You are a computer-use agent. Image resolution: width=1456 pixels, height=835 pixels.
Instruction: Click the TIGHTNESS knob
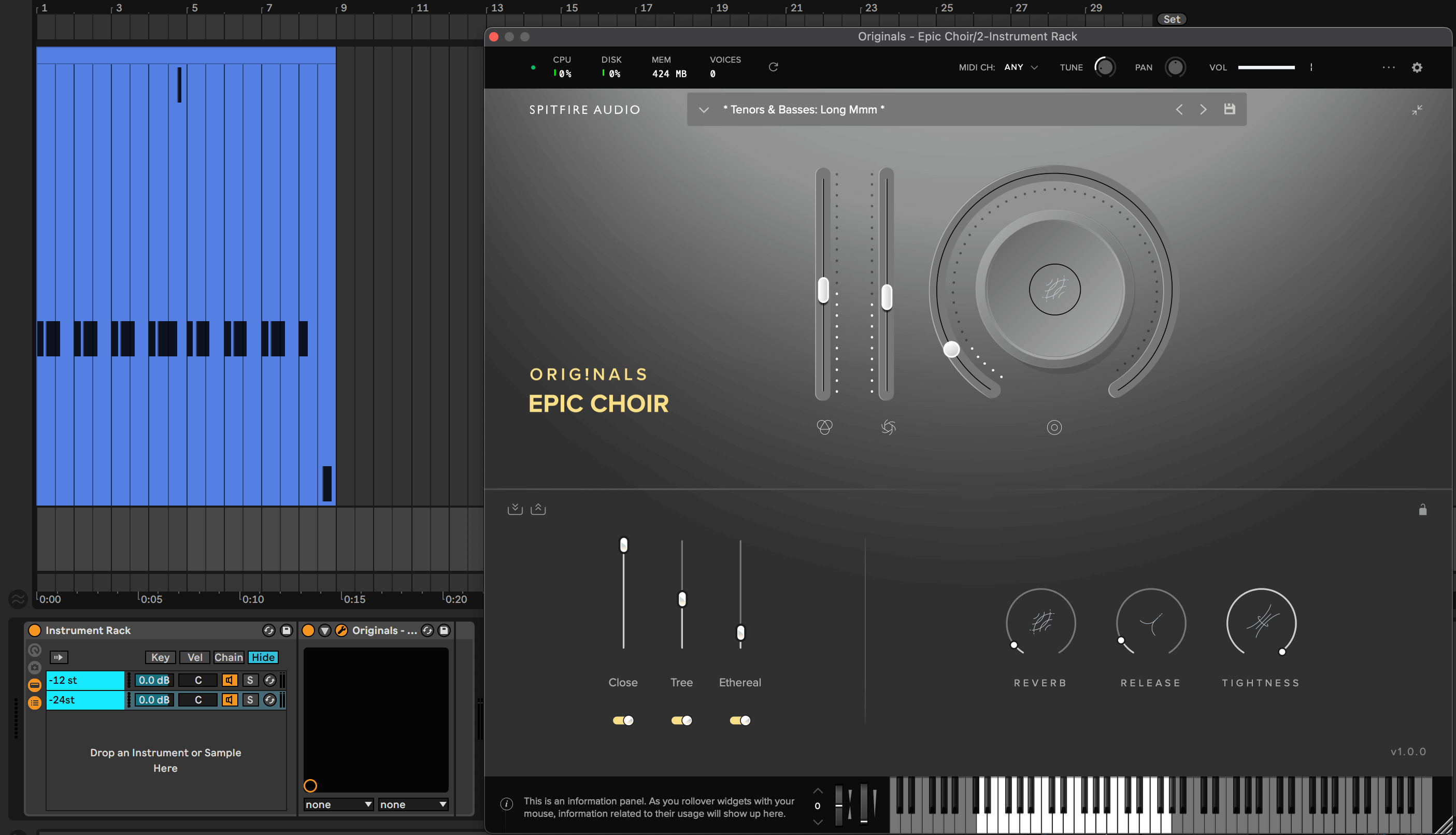point(1261,623)
